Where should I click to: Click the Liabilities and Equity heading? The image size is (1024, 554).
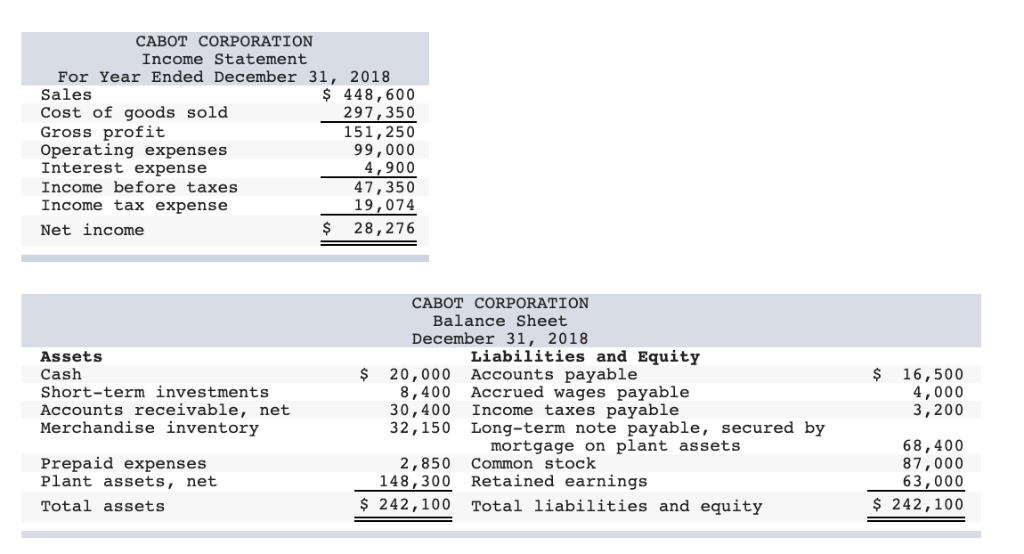(585, 357)
